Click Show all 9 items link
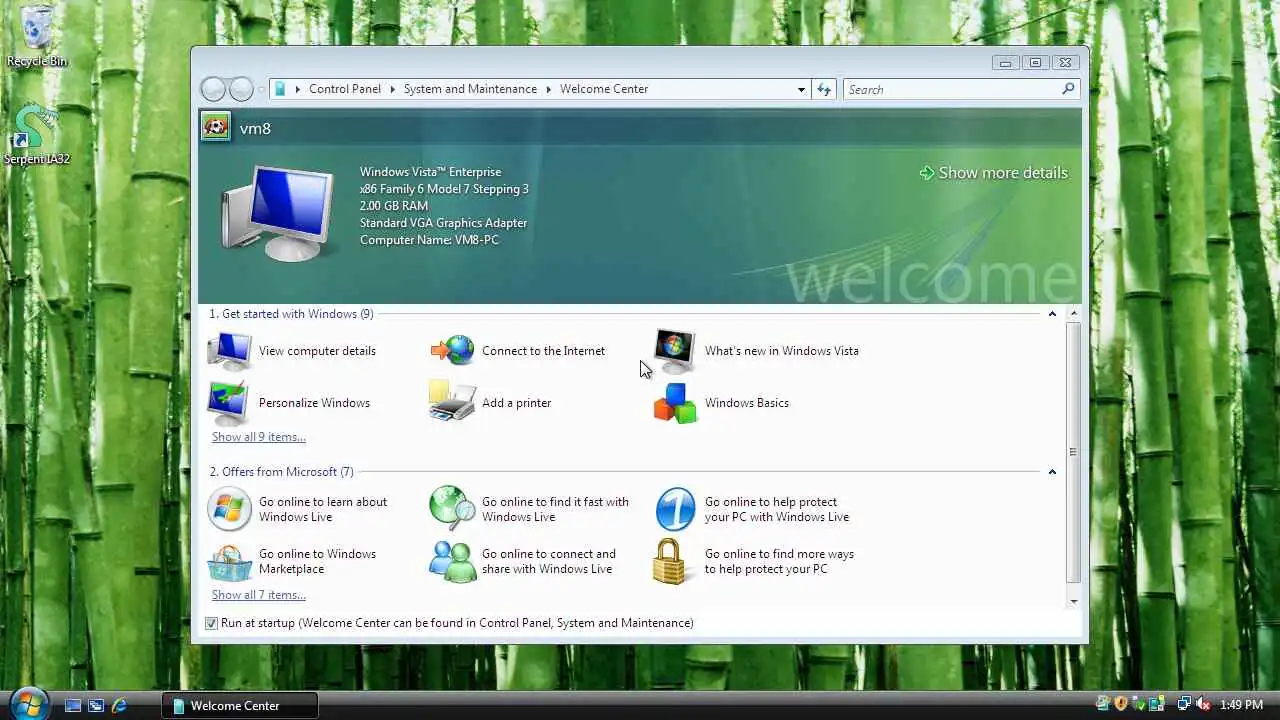Screen dimensions: 1280x720 click(259, 437)
